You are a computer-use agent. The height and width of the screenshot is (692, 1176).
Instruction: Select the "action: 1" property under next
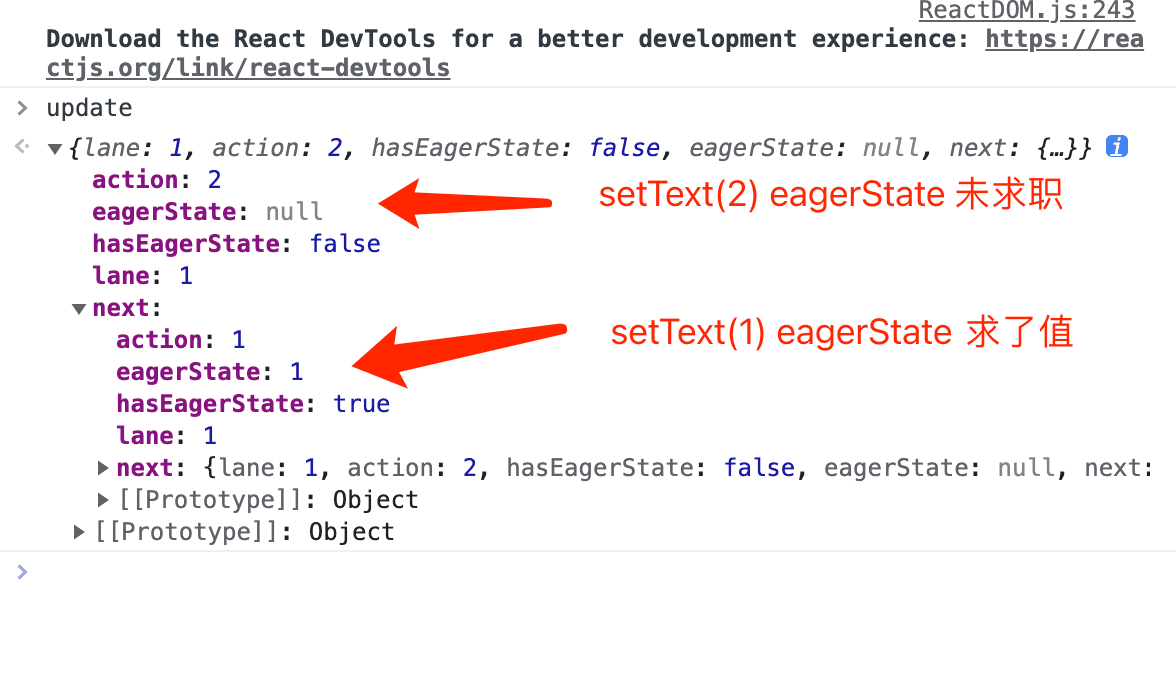(x=180, y=340)
